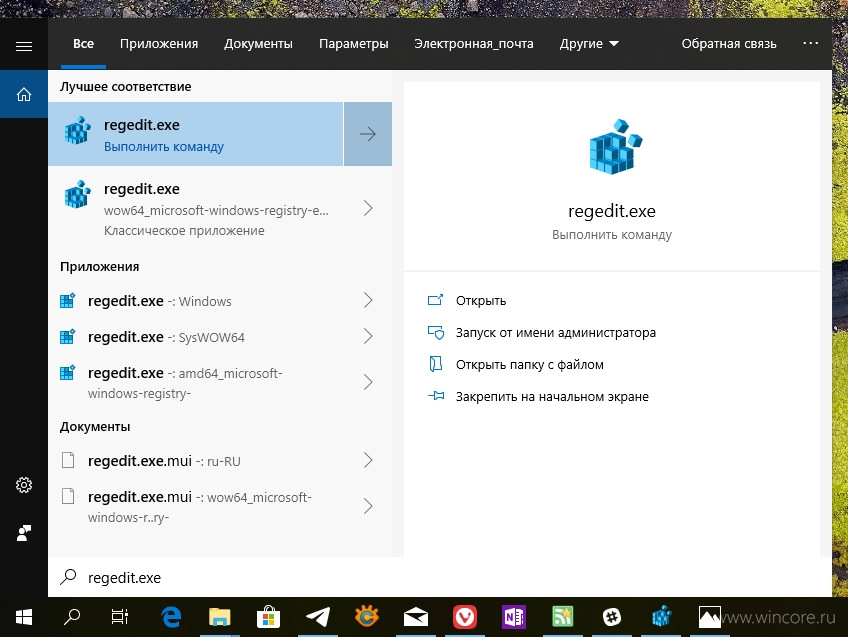
Task: Expand the chevron for regedit.exe.mui ru-RU
Action: [368, 460]
